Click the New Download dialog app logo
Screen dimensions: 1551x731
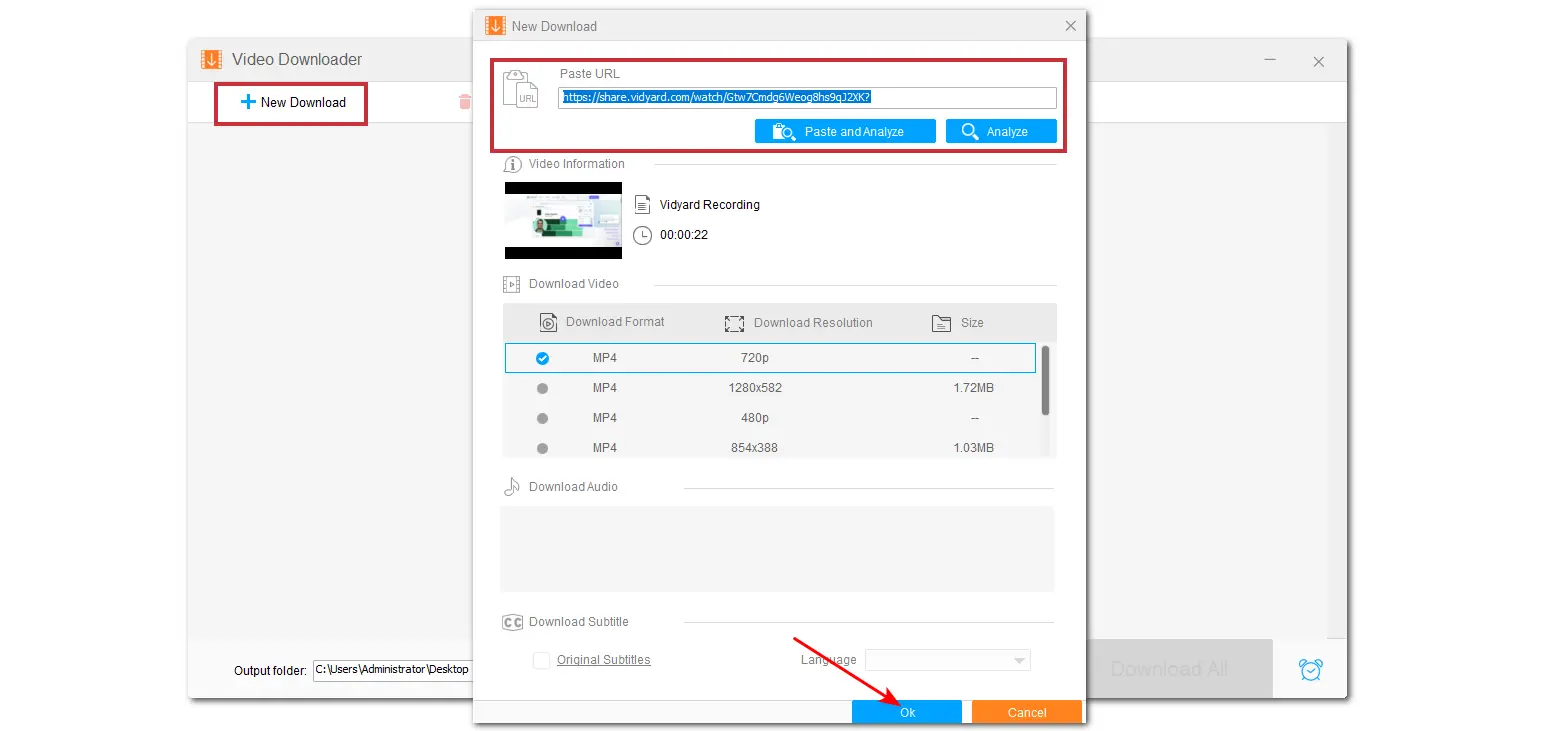pos(495,26)
